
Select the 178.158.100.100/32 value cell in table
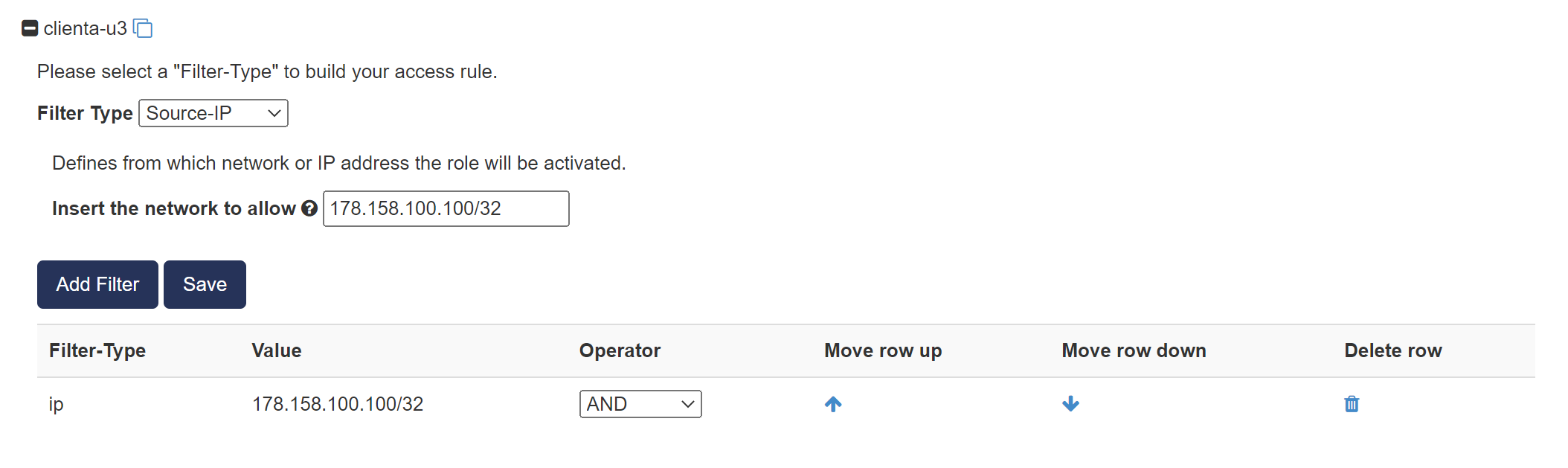point(338,404)
